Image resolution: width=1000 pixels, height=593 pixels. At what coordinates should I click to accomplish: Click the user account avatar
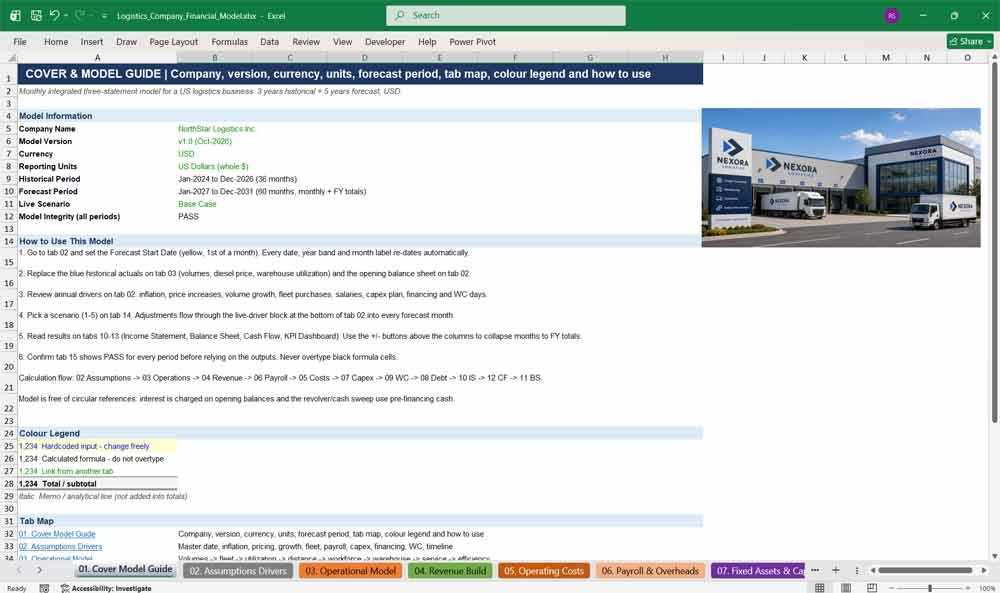click(x=892, y=16)
